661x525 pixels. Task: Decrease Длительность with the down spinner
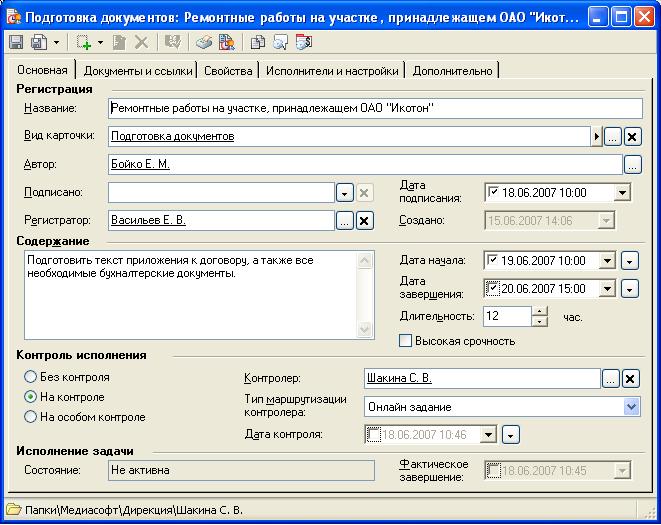540,321
